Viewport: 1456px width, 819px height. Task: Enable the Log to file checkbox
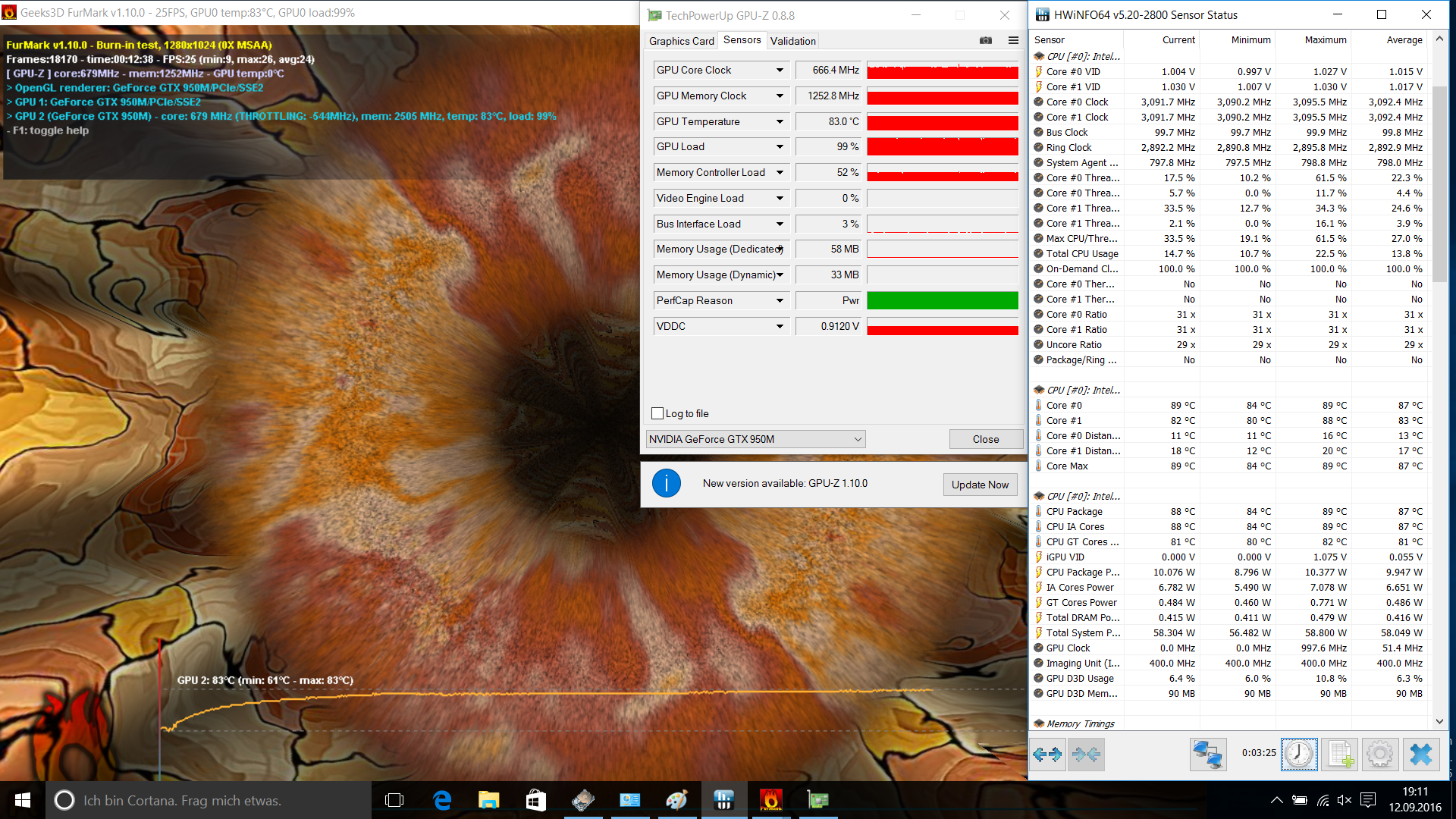point(657,413)
